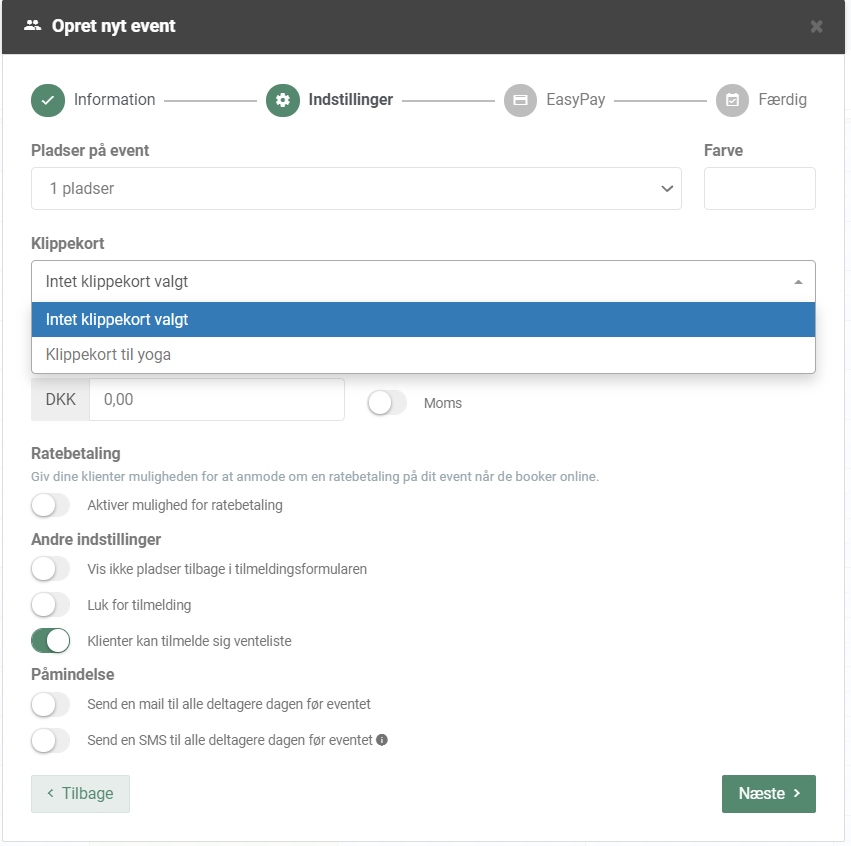Go back with the Tilbage button
Image resolution: width=851 pixels, height=846 pixels.
[x=80, y=794]
